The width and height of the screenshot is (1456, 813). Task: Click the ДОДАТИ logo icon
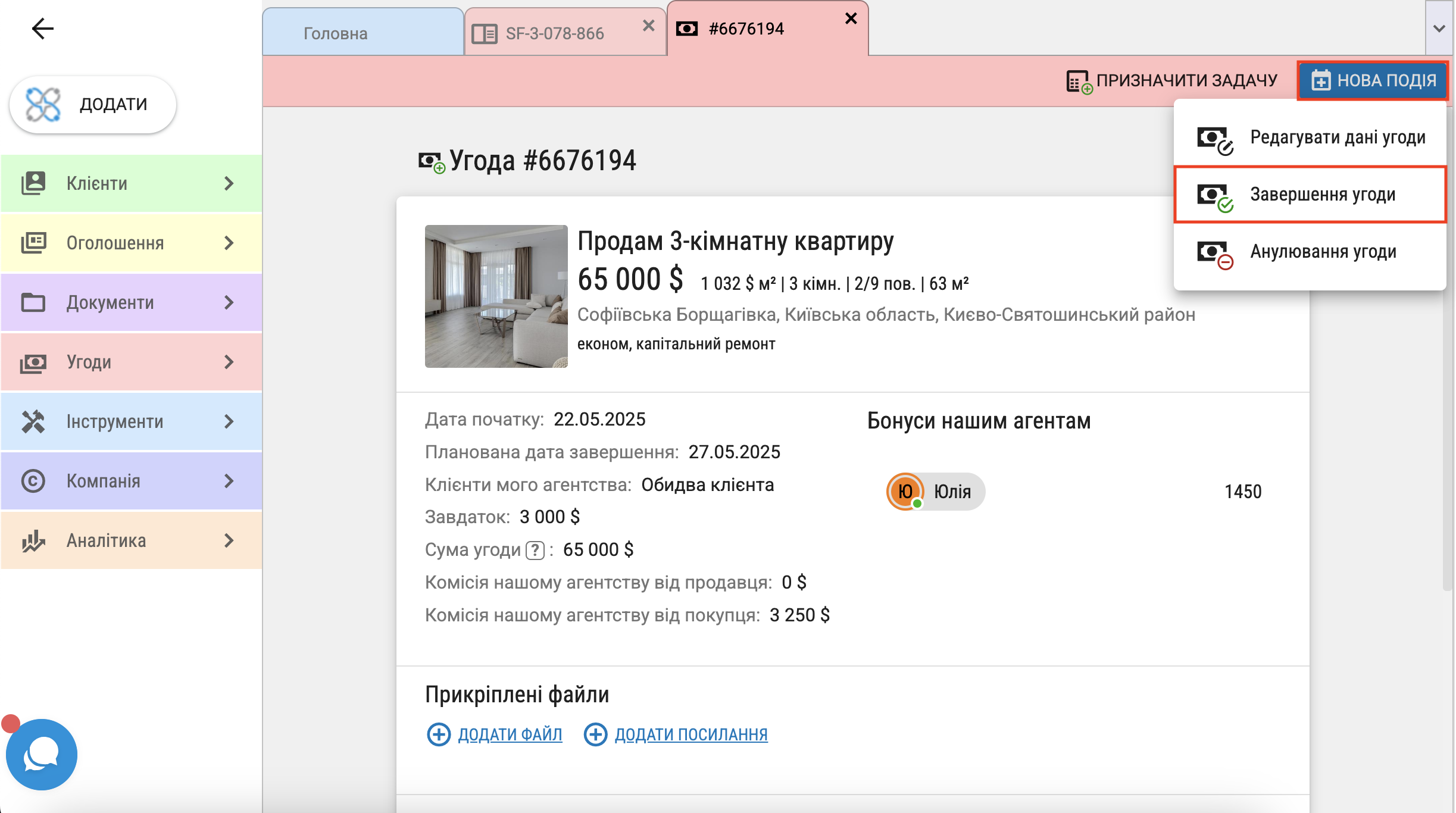[43, 104]
